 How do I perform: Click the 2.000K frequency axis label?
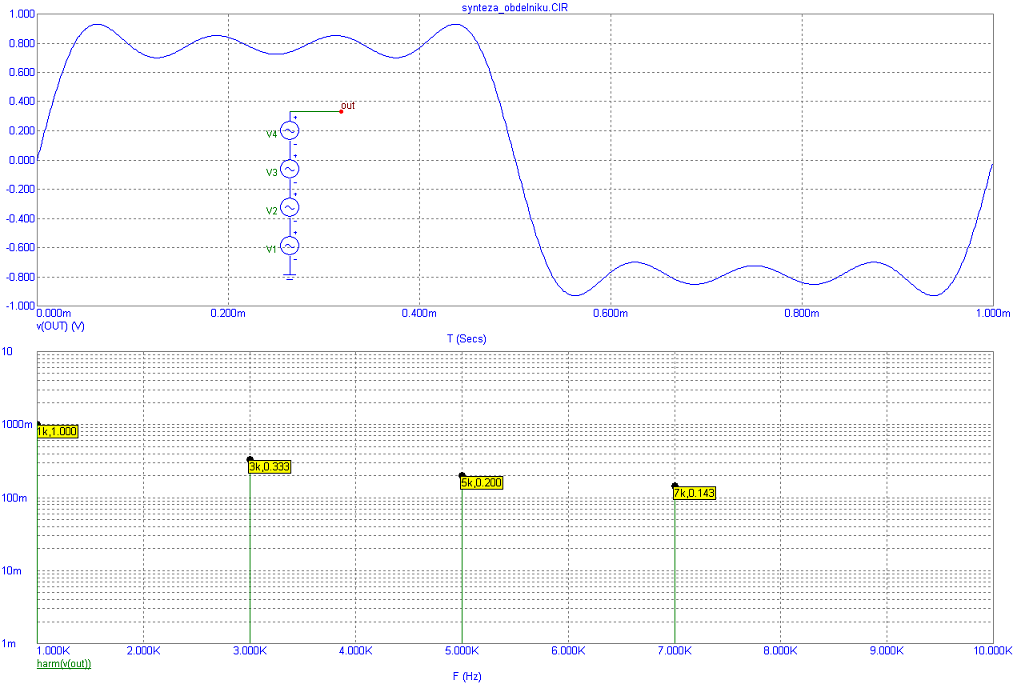[143, 651]
